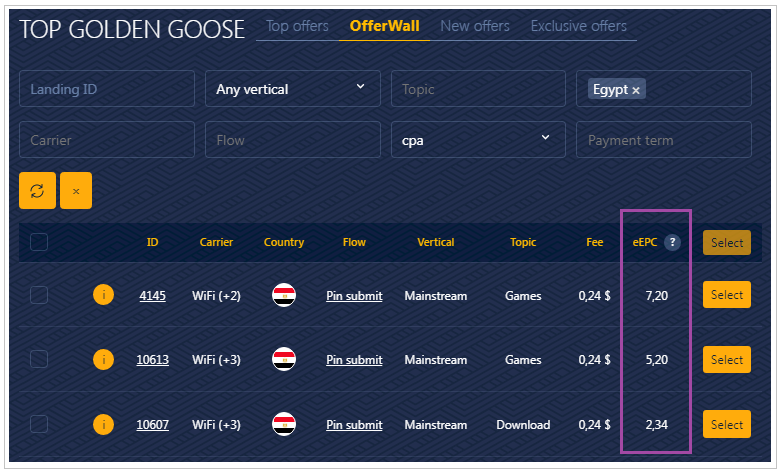Click Games topic in offer 4145 row
Image resolution: width=783 pixels, height=475 pixels.
(523, 296)
